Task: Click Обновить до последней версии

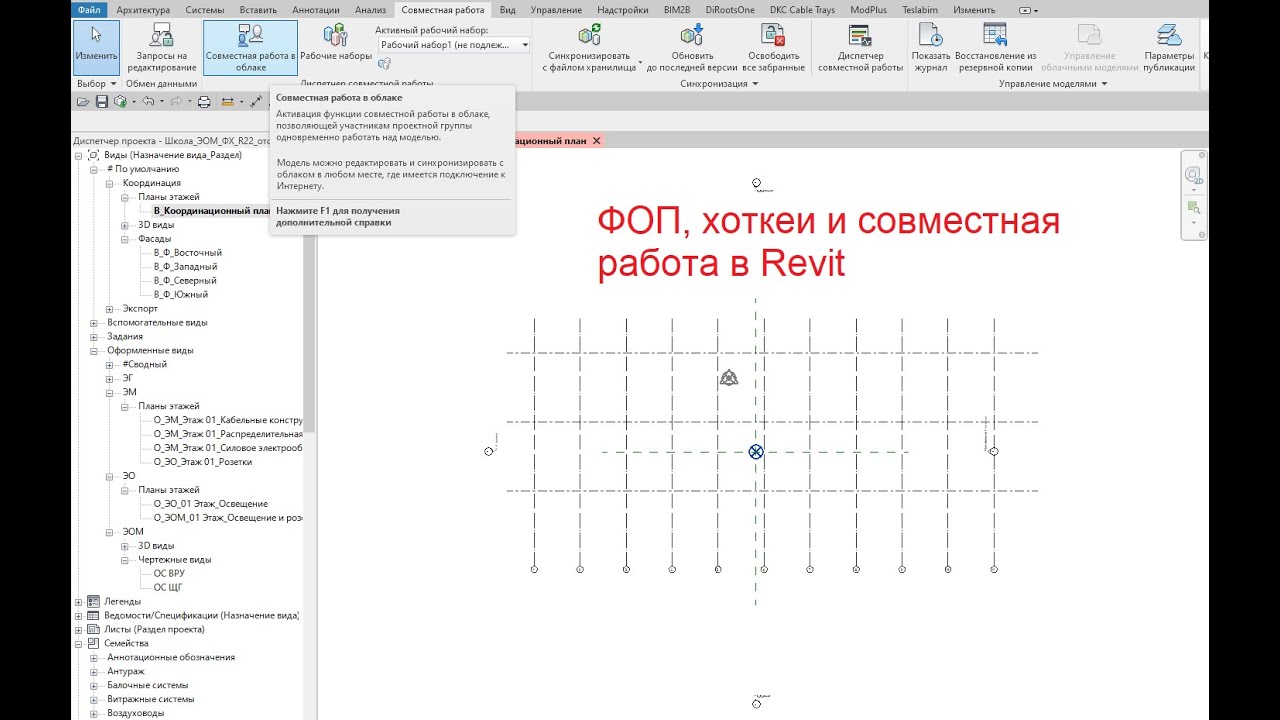Action: point(692,47)
